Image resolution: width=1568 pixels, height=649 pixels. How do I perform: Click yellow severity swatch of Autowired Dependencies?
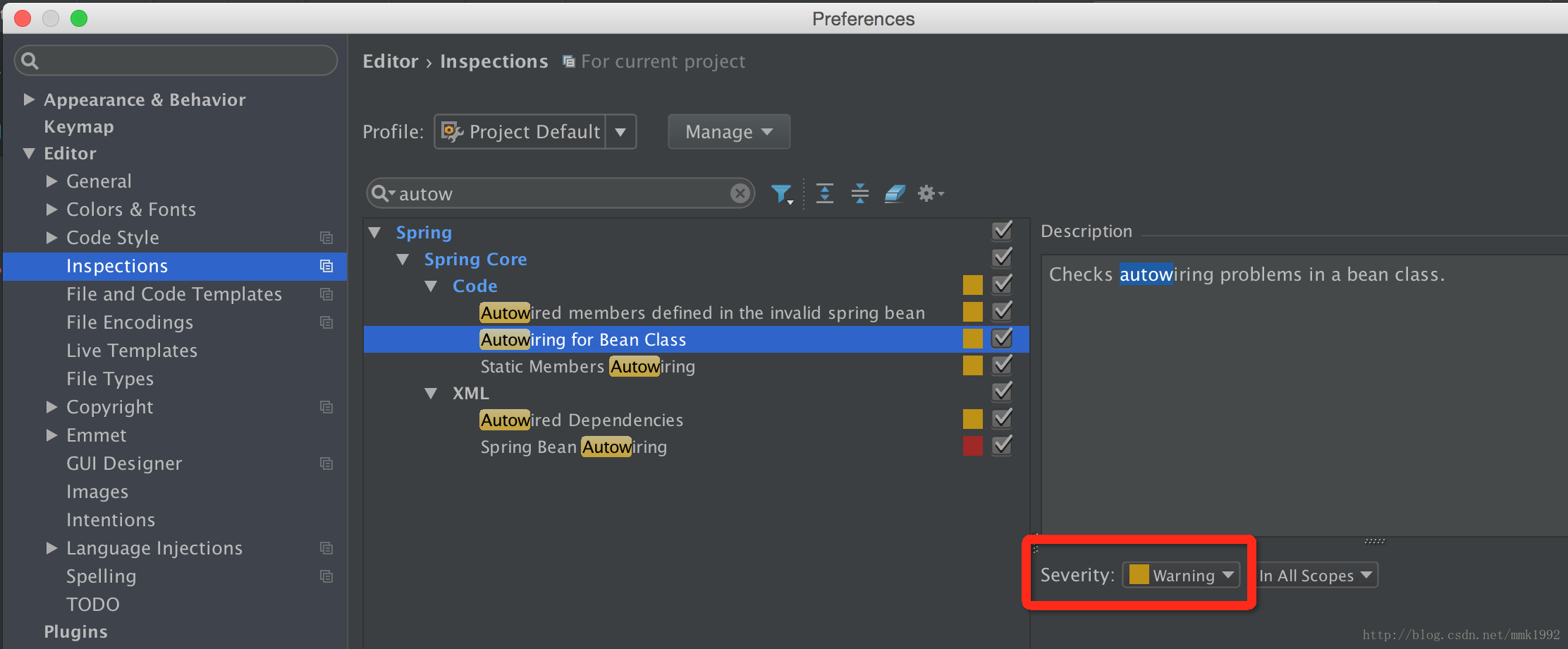point(972,419)
